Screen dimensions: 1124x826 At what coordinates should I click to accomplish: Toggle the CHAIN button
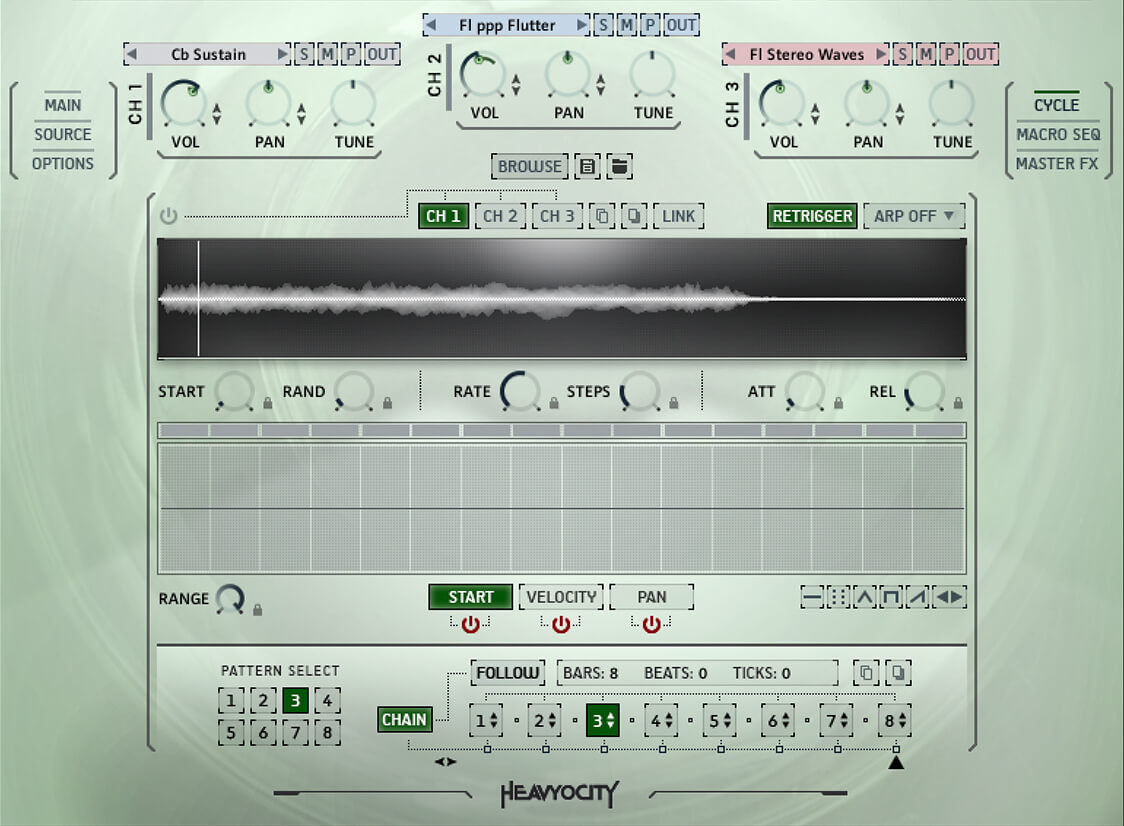(x=405, y=719)
